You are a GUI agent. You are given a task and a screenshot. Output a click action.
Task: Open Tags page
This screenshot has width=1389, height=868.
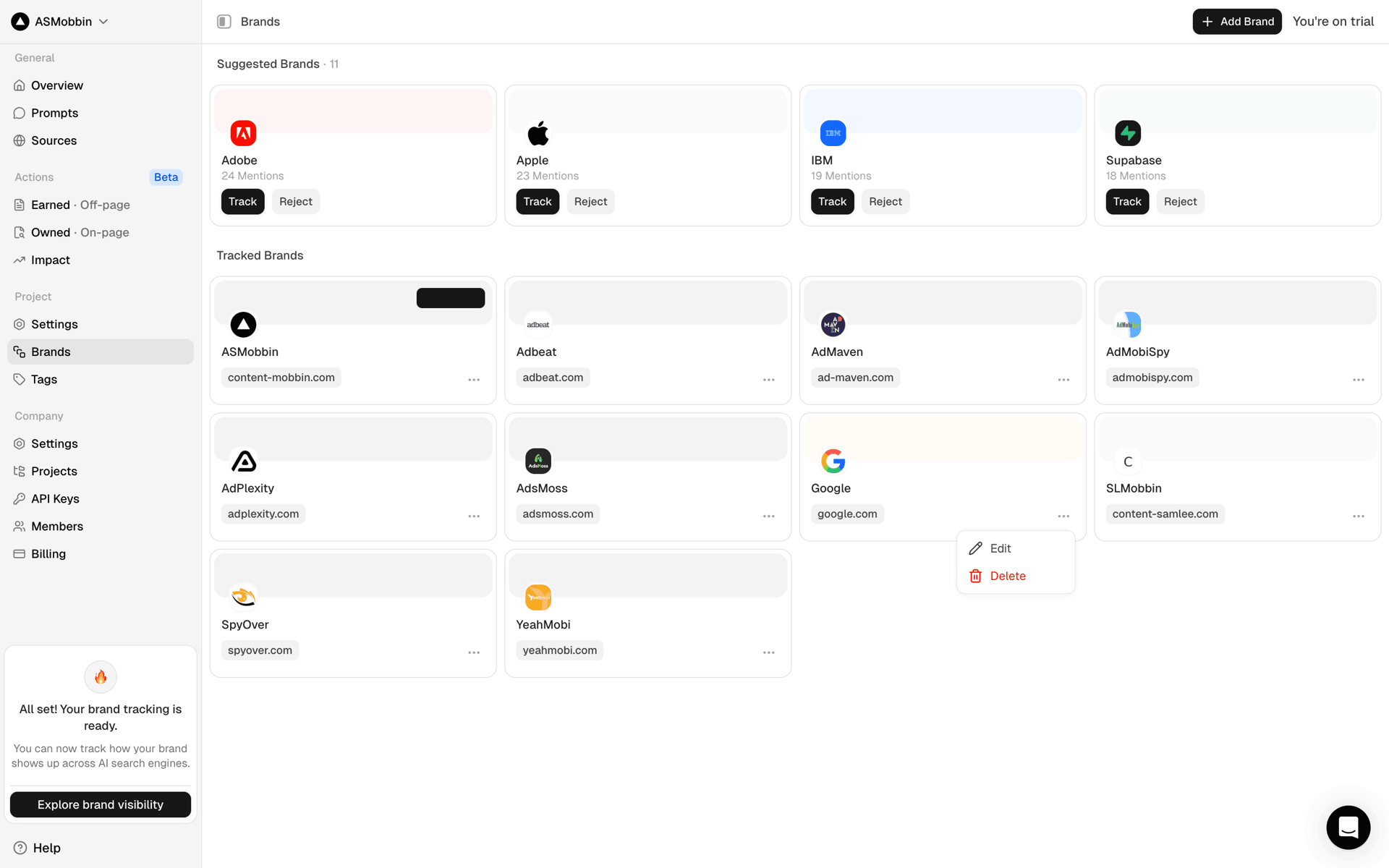pos(101,379)
